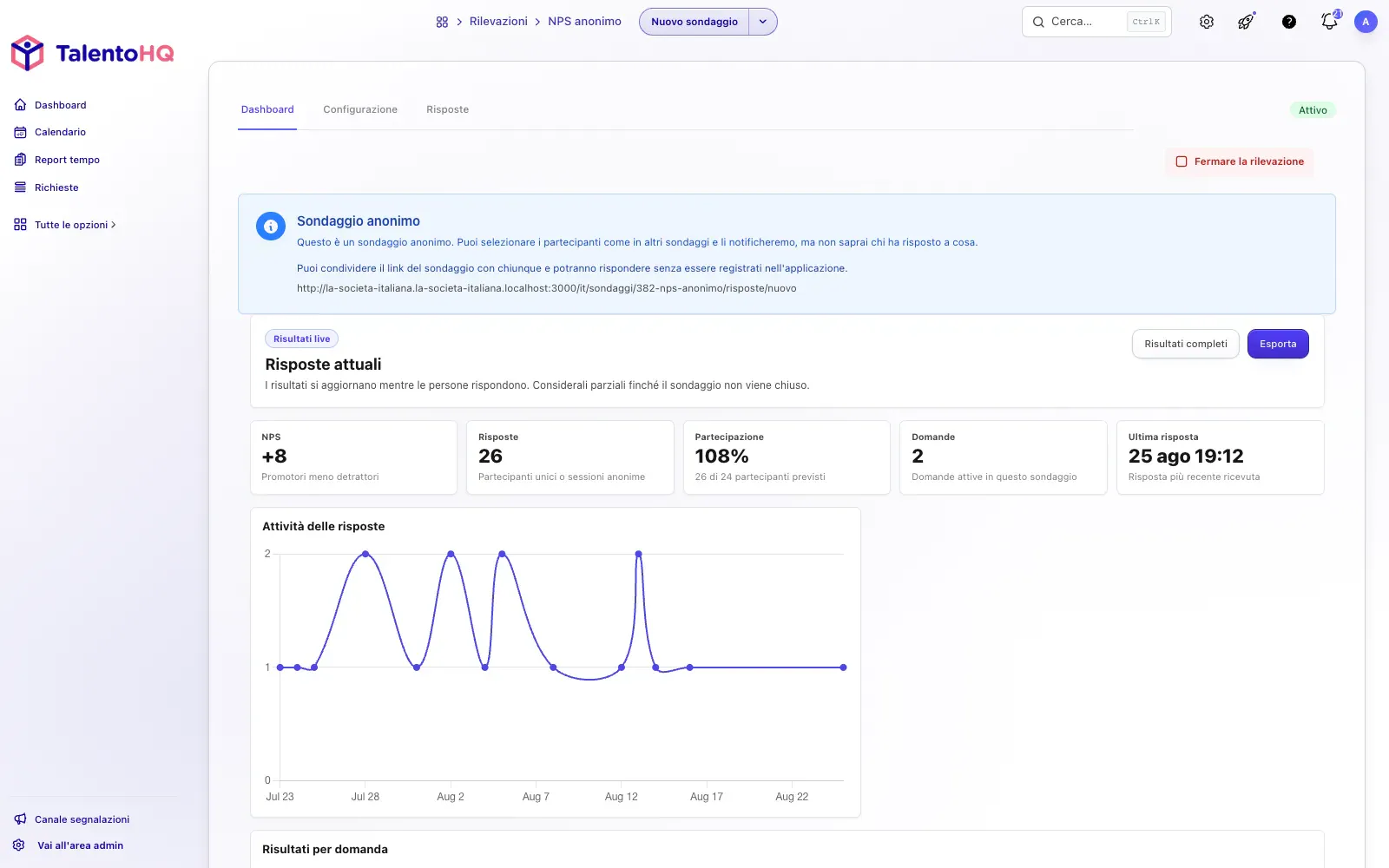Open Risultati completi
1389x868 pixels.
coord(1186,344)
